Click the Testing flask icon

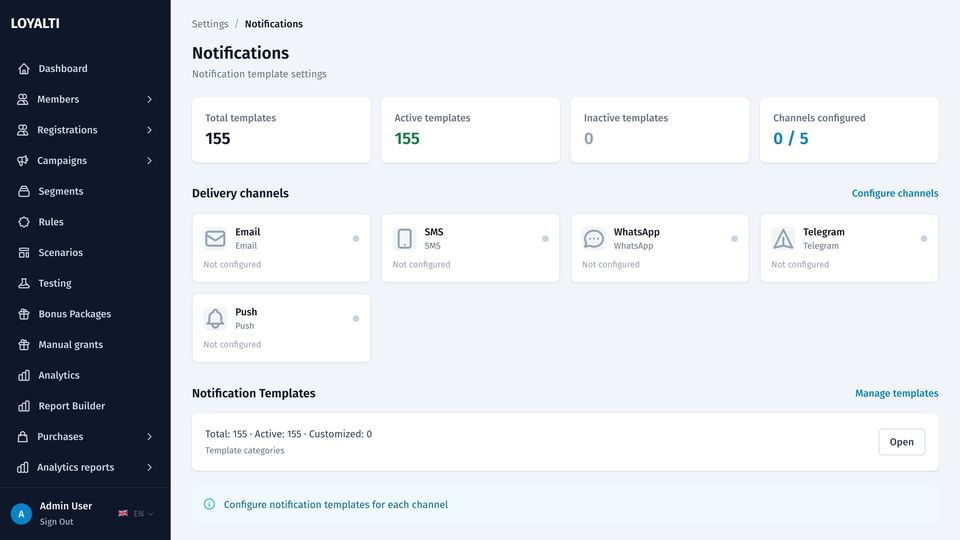click(24, 283)
